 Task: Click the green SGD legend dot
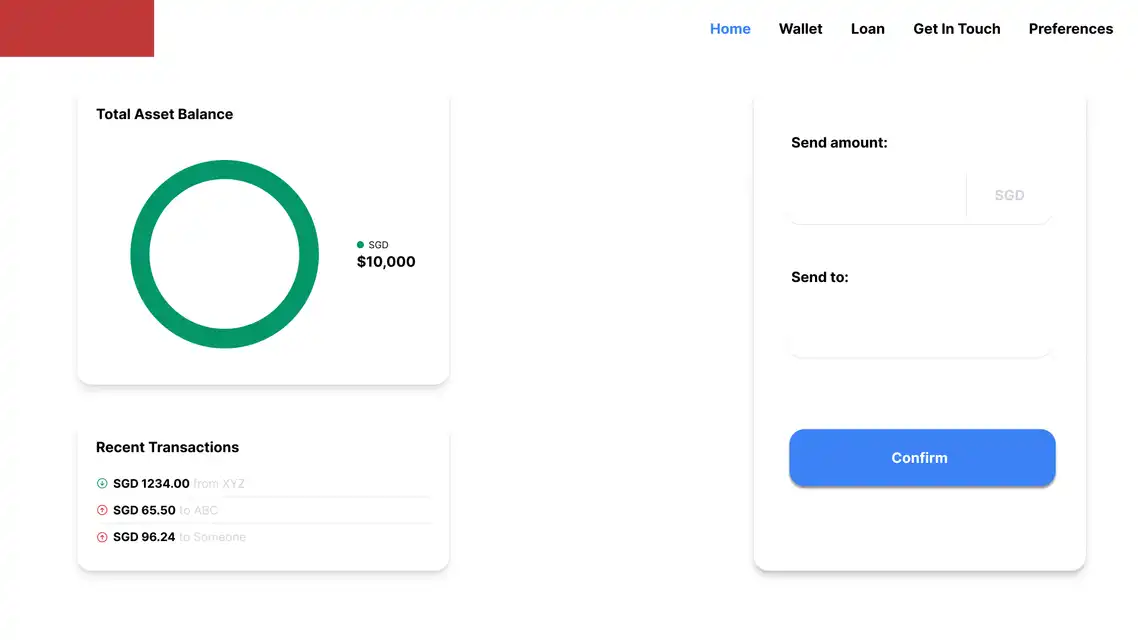pyautogui.click(x=360, y=245)
